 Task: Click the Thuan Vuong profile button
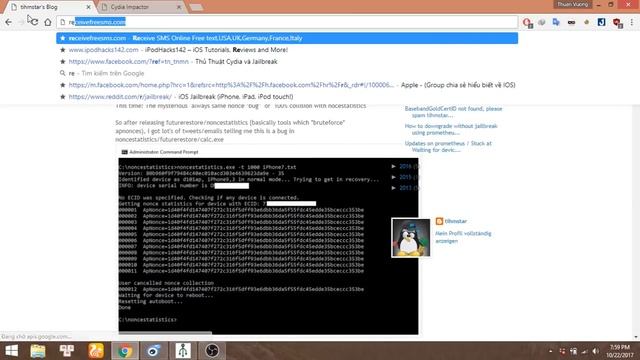coord(572,4)
